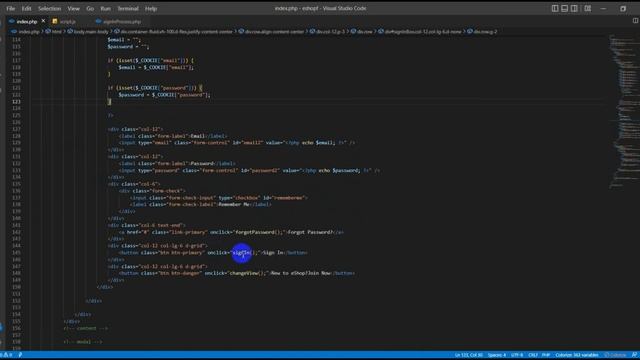The image size is (640, 360).
Task: Open the Run menu
Action: pyautogui.click(x=105, y=8)
